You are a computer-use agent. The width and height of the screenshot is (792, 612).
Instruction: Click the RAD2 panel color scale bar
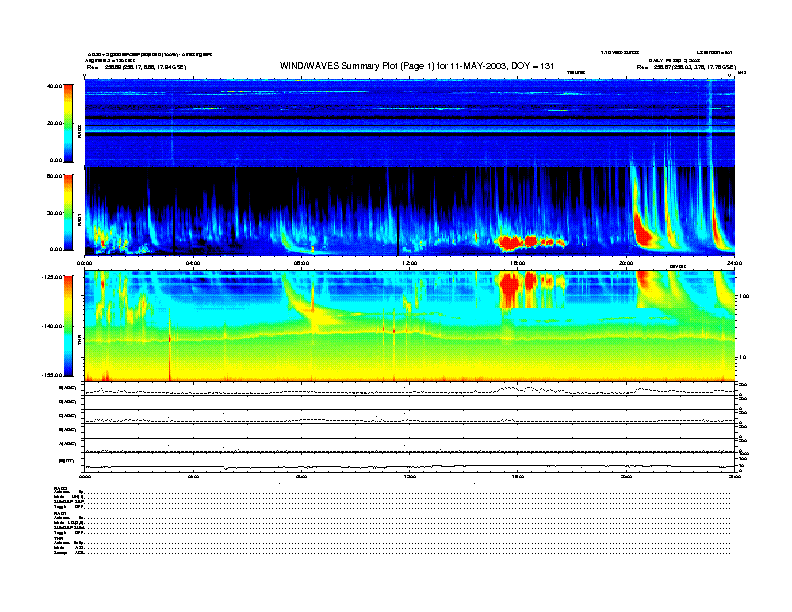68,123
